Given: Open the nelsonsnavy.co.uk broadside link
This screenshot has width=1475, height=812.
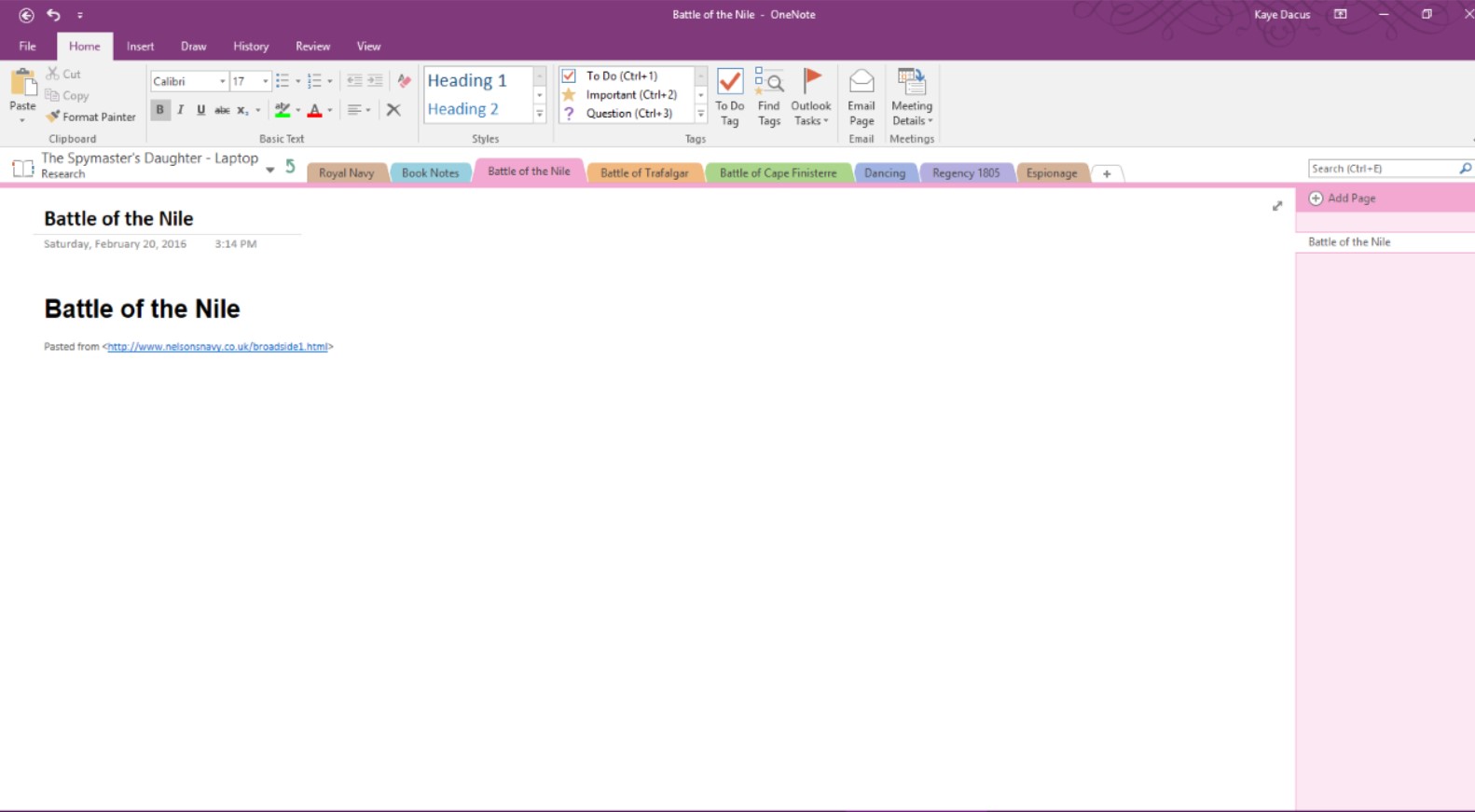Looking at the screenshot, I should click(217, 347).
